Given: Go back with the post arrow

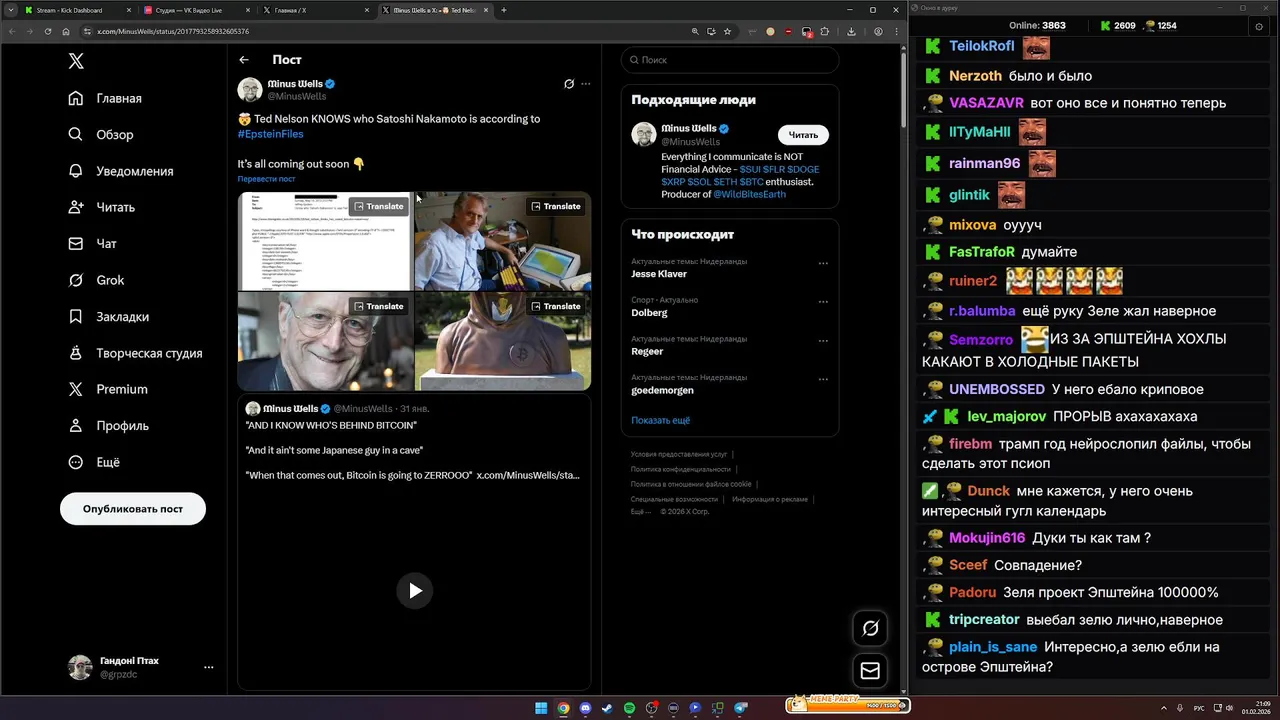Looking at the screenshot, I should click(244, 60).
